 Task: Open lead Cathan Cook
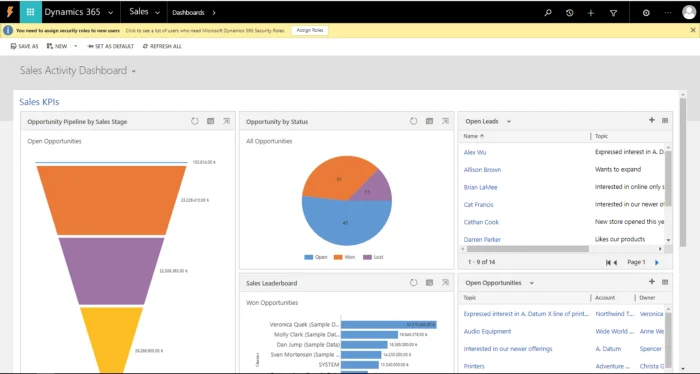point(481,222)
